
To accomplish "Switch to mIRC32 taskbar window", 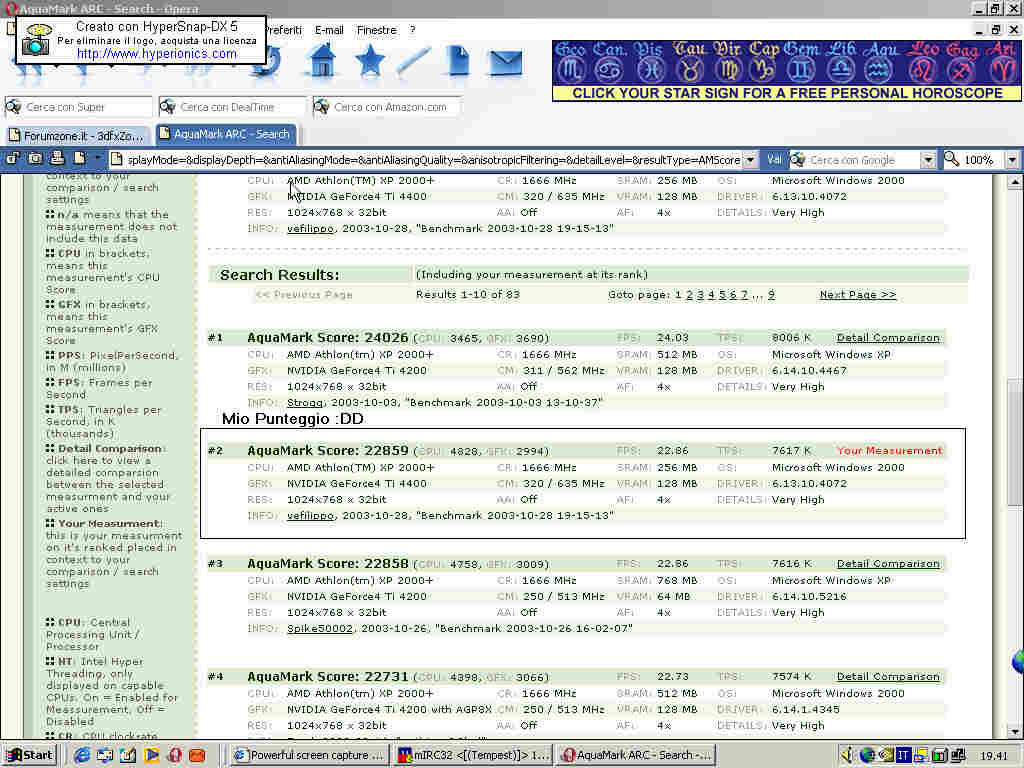I will tap(473, 756).
